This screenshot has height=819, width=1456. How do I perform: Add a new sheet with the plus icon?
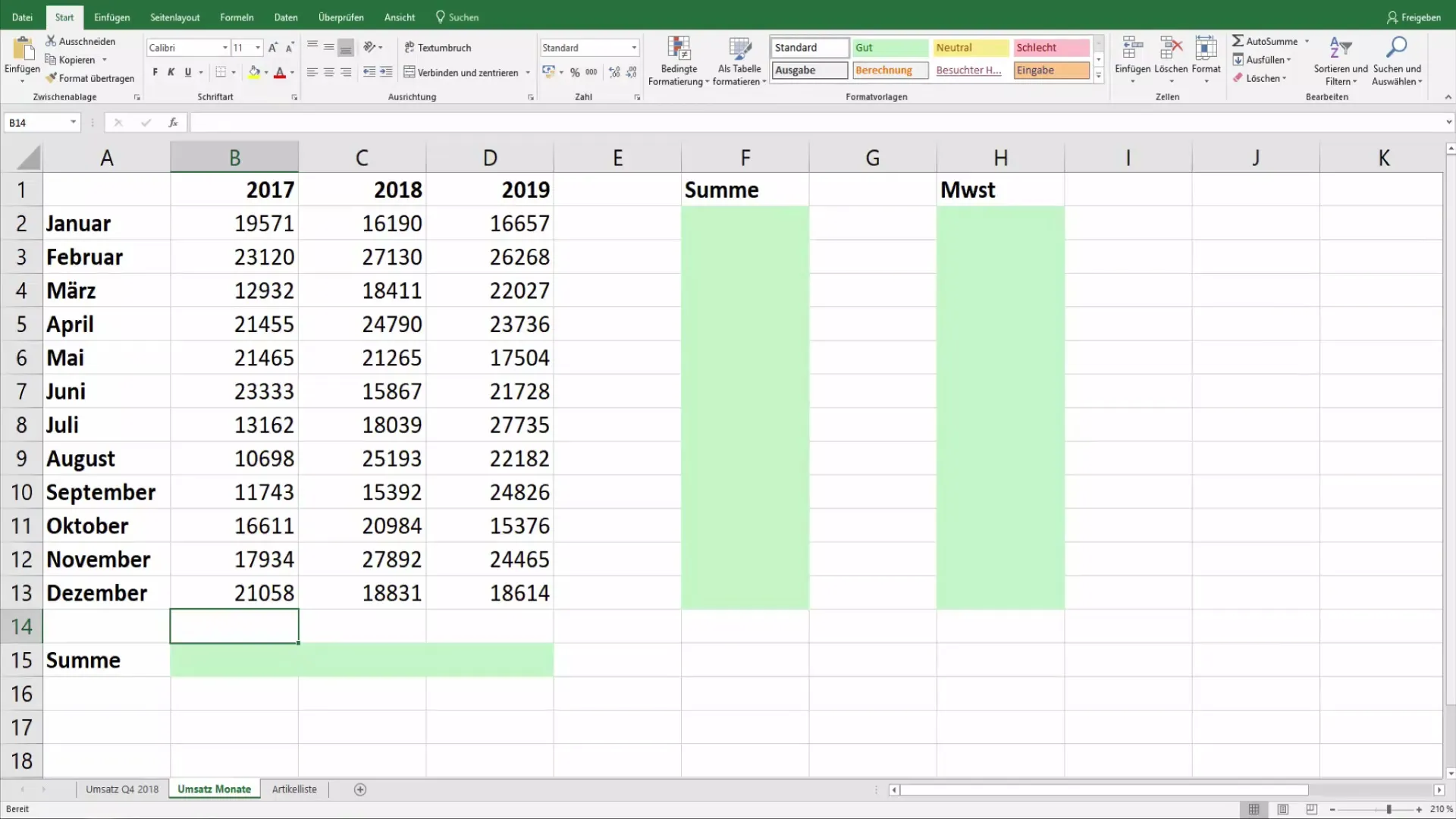(x=360, y=789)
